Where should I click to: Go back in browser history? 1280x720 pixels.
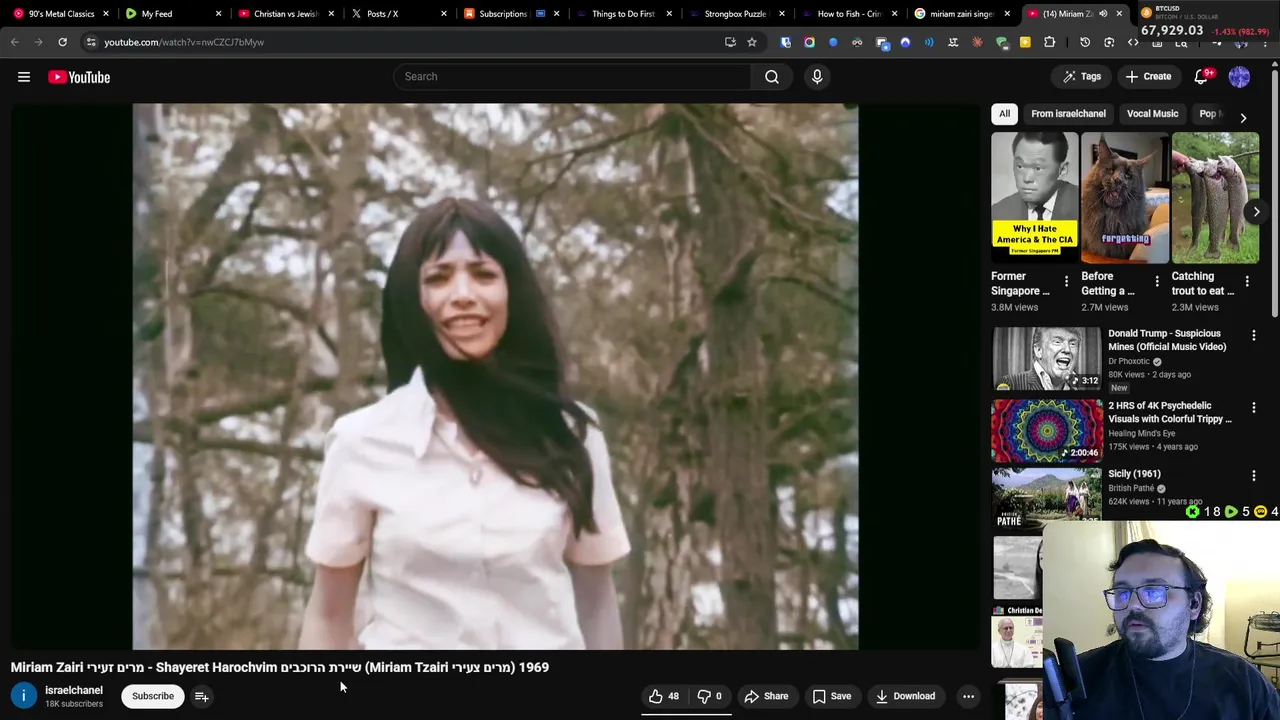pos(15,42)
